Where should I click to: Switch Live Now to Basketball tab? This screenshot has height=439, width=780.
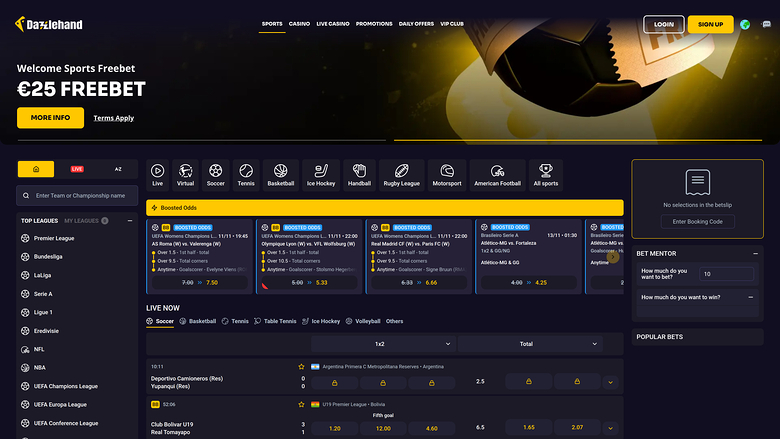(198, 321)
